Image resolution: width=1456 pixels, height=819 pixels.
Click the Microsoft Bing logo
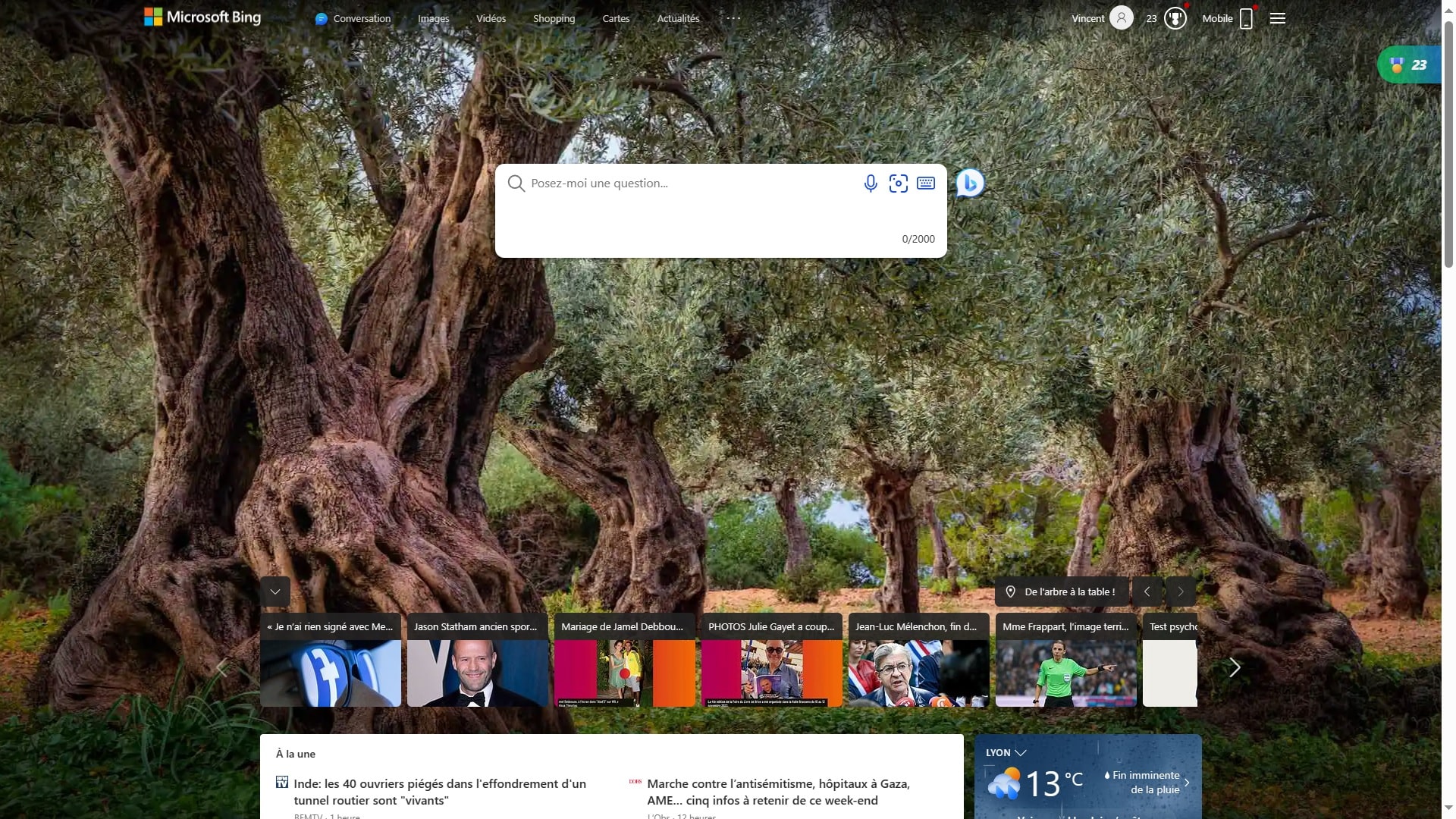pyautogui.click(x=200, y=17)
